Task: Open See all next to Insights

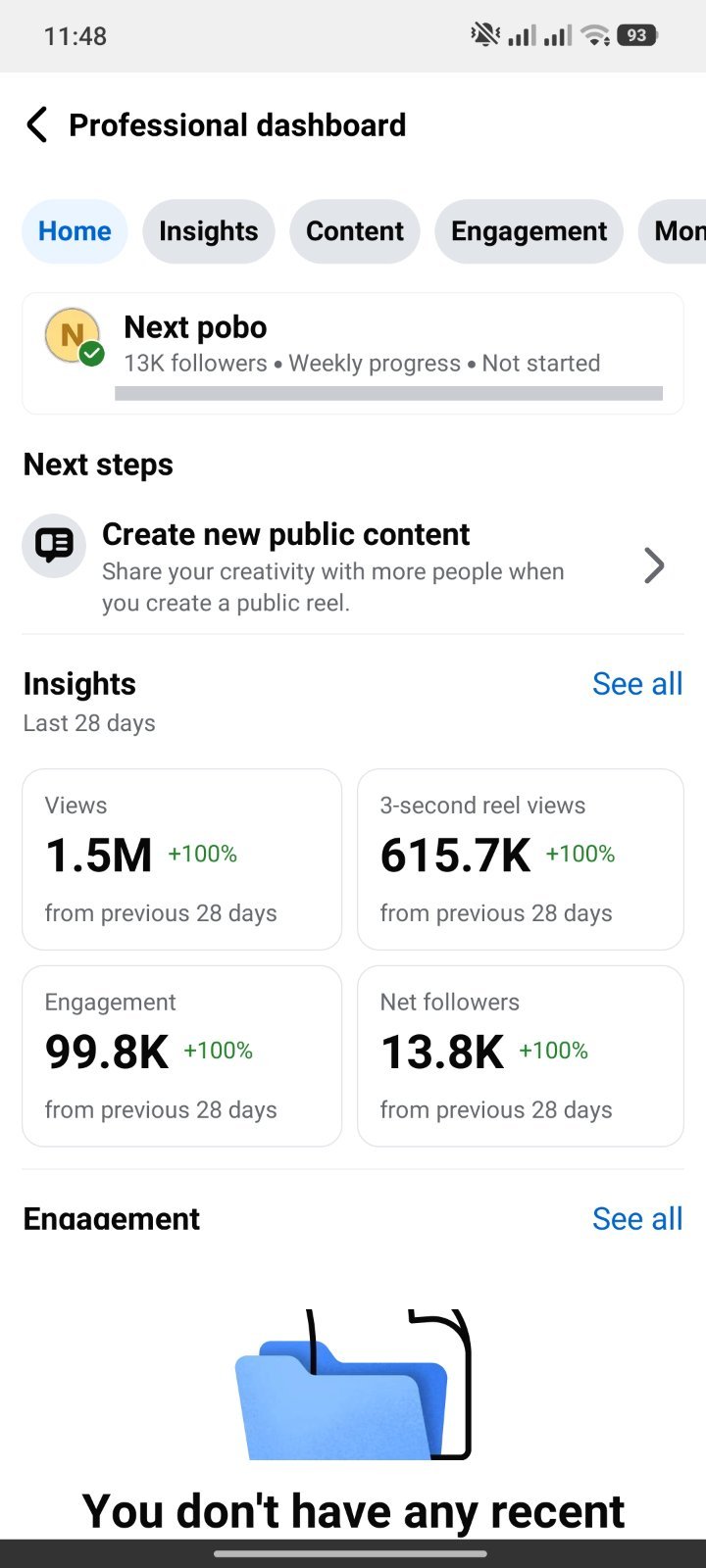Action: tap(637, 684)
